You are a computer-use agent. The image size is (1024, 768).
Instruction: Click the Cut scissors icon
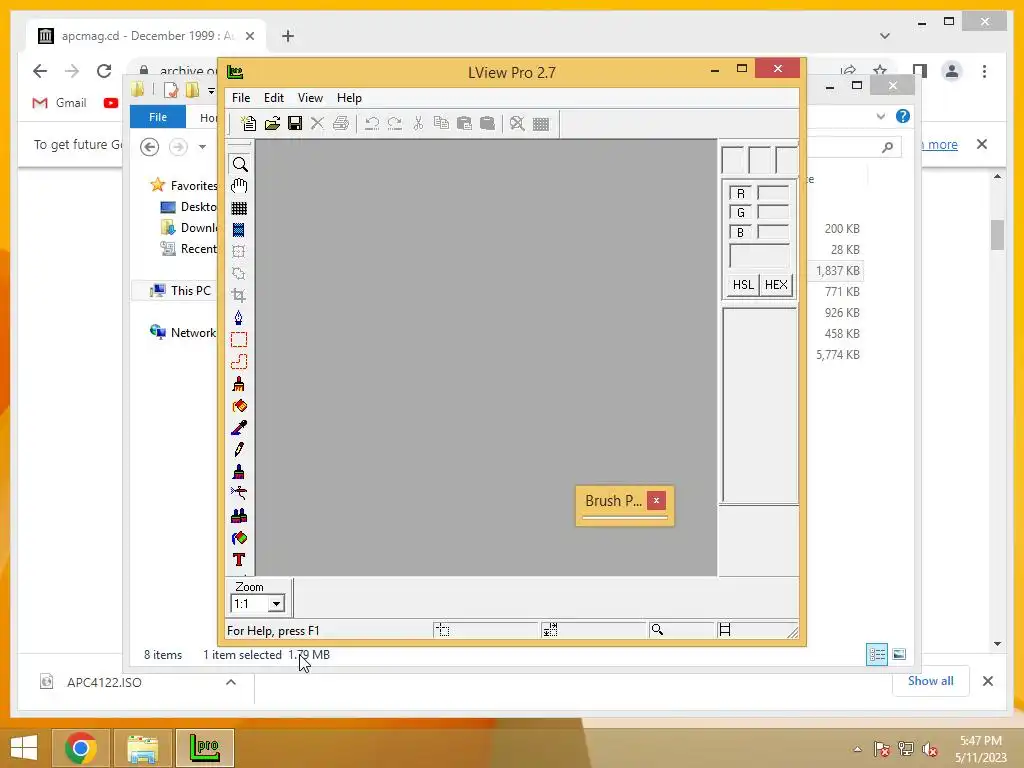pyautogui.click(x=418, y=123)
